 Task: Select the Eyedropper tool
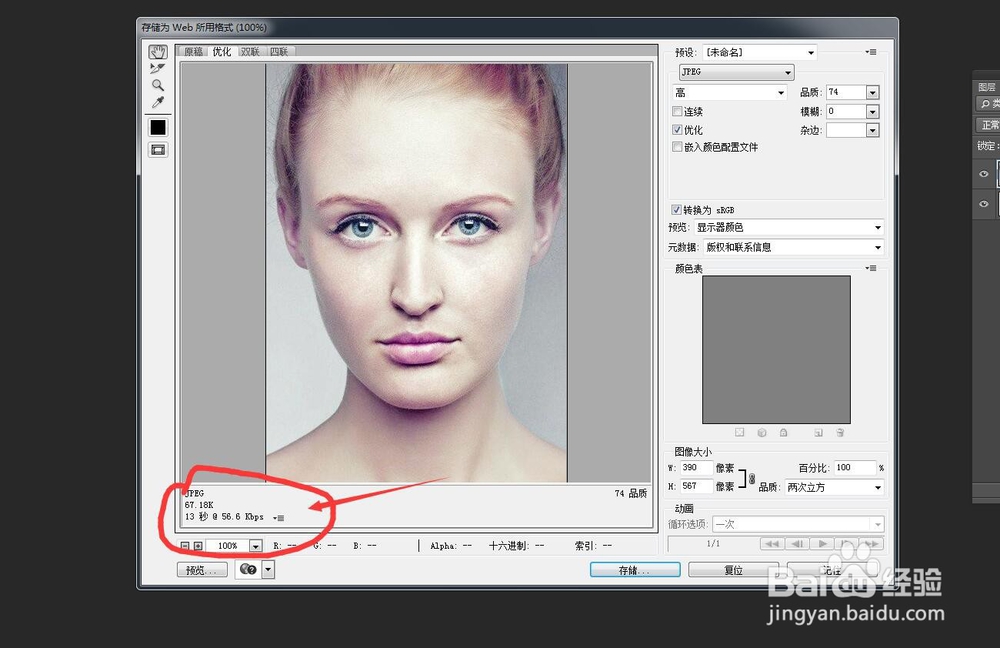click(x=158, y=102)
